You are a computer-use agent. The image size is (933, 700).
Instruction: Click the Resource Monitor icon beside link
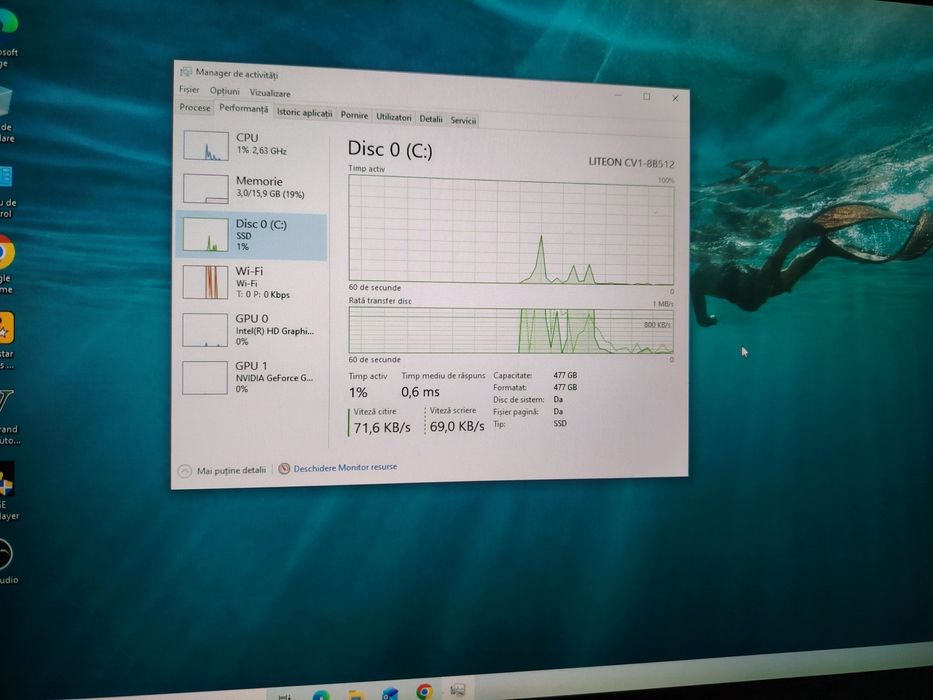[284, 469]
